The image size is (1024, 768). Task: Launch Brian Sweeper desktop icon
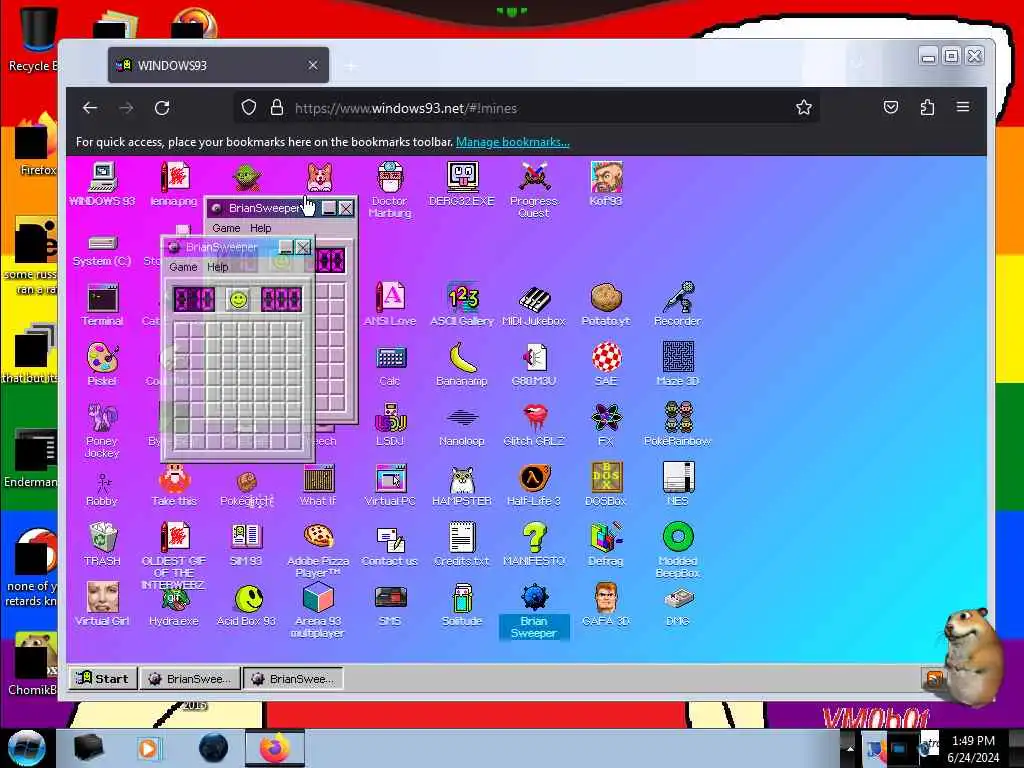[x=534, y=610]
